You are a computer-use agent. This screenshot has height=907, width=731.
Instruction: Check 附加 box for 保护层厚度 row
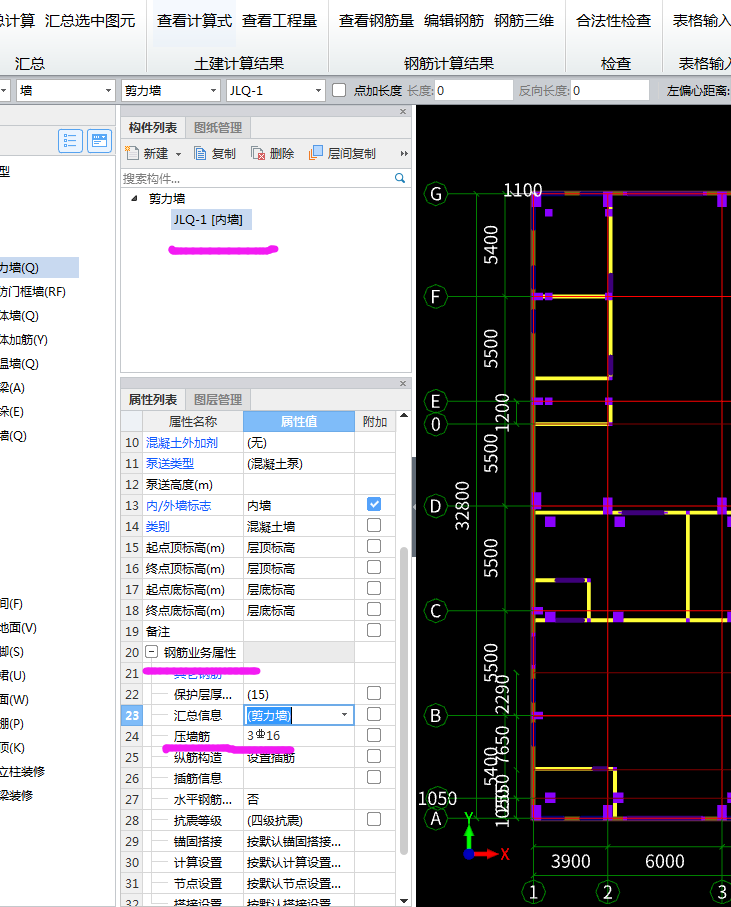[374, 693]
